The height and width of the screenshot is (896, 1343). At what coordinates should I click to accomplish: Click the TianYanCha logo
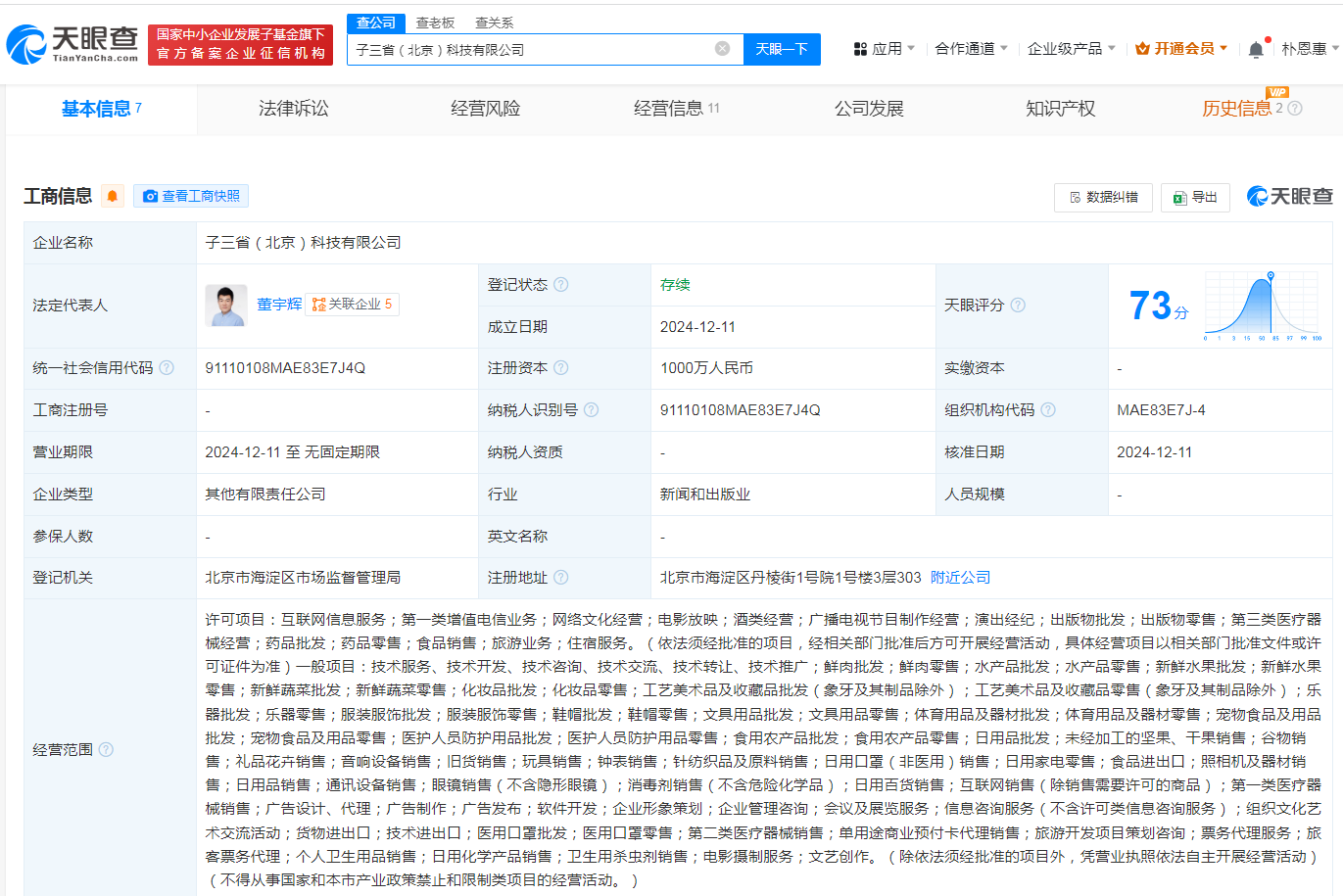72,45
